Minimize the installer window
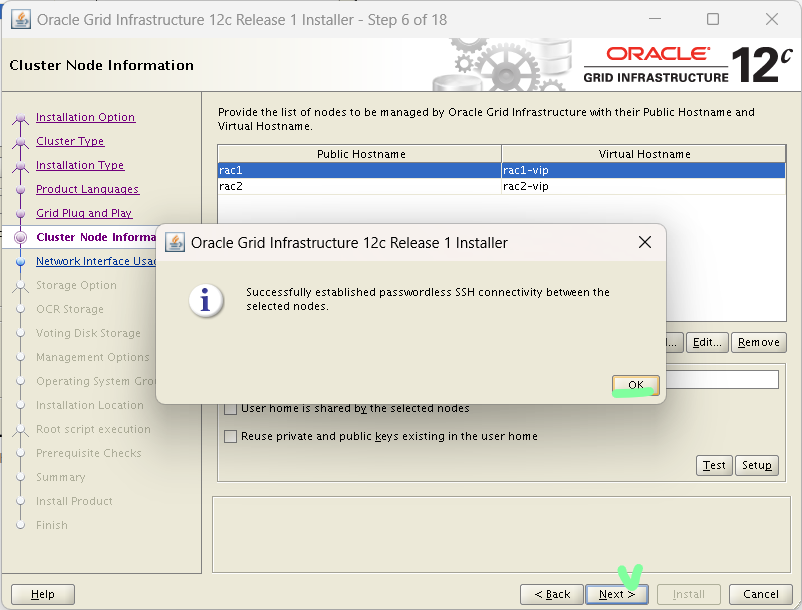This screenshot has width=802, height=610. tap(655, 19)
